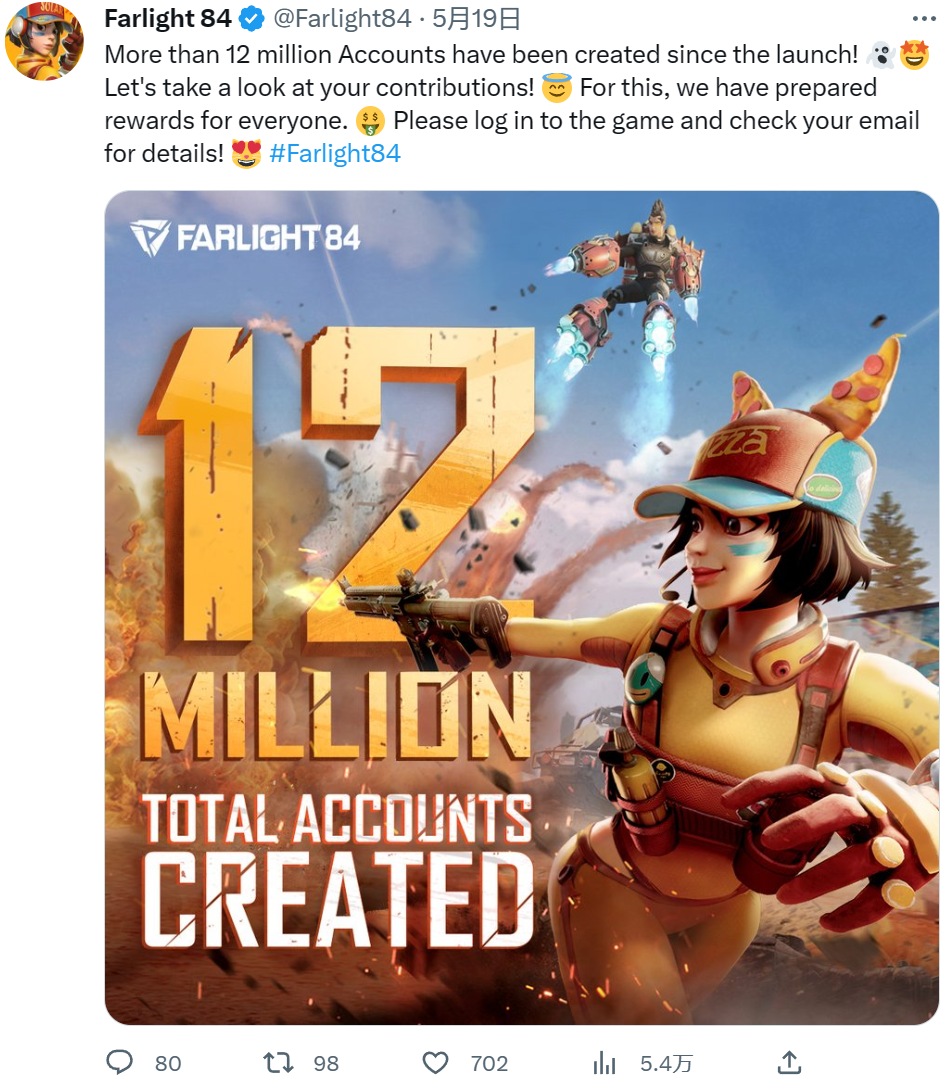Click the share upload icon
This screenshot has height=1080, width=947.
click(x=789, y=1062)
